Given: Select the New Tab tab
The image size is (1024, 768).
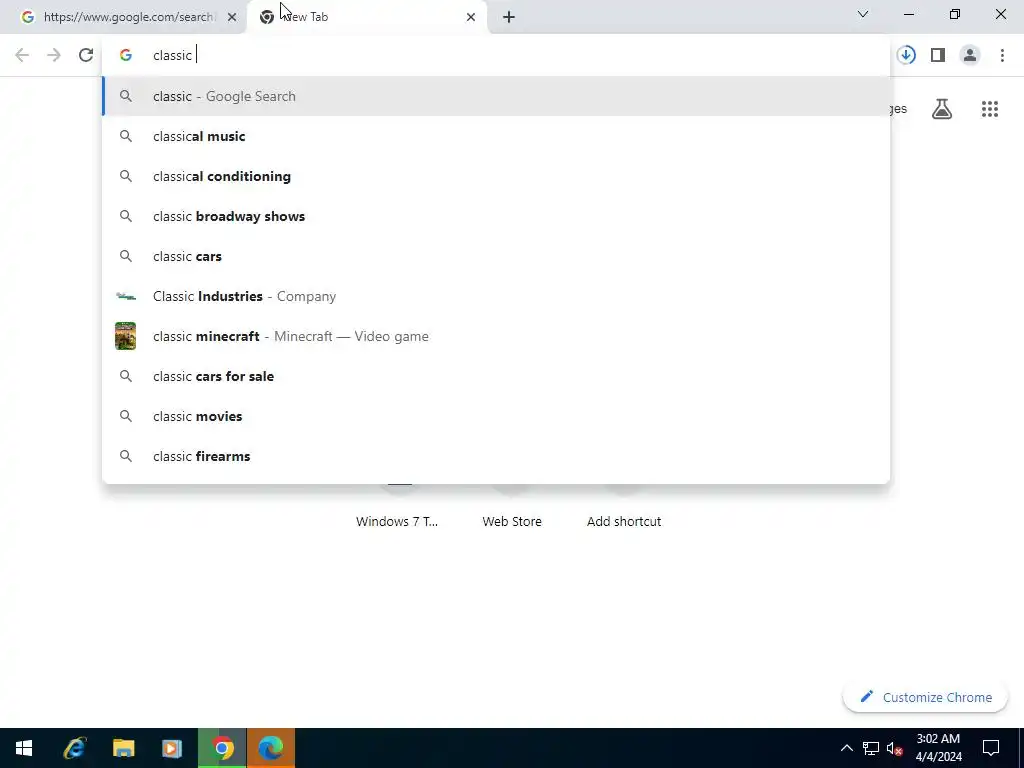Looking at the screenshot, I should coord(367,17).
